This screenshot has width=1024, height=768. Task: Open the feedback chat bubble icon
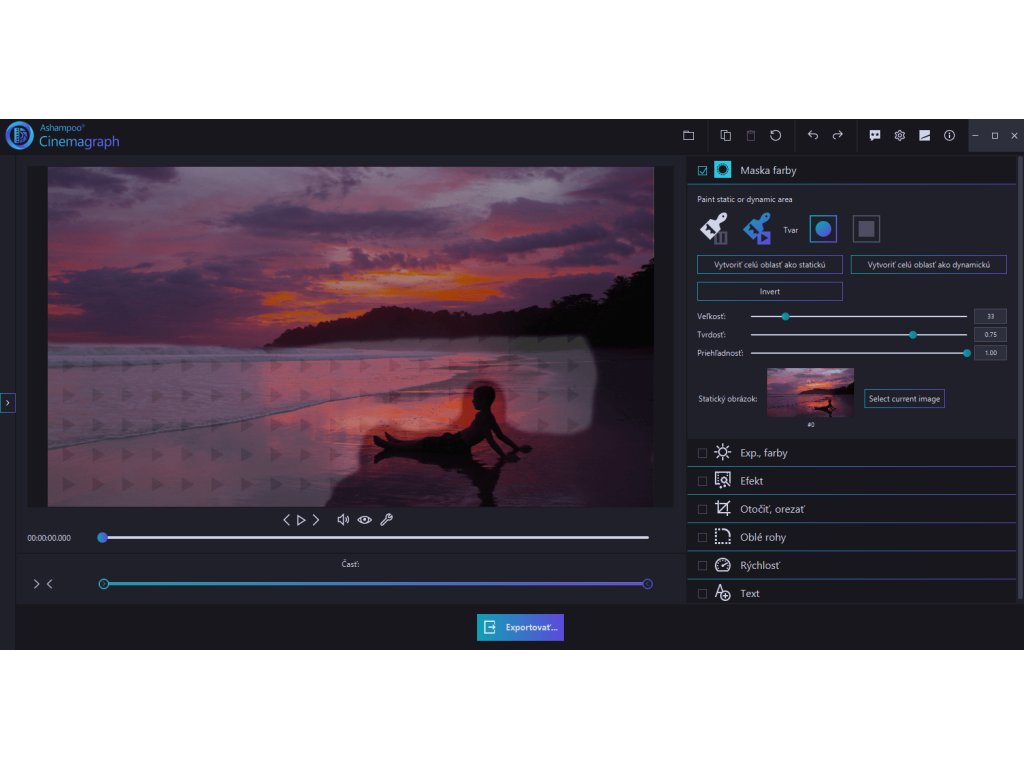point(875,135)
